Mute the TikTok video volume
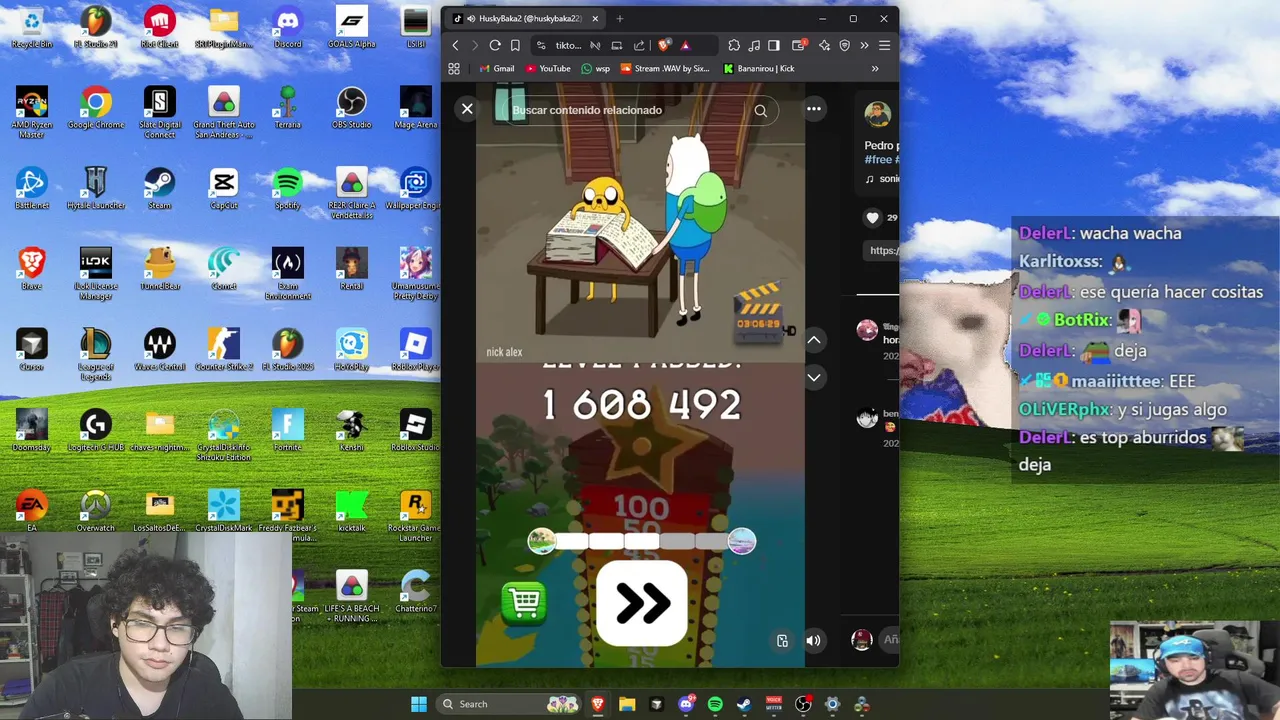This screenshot has width=1280, height=720. pyautogui.click(x=813, y=641)
